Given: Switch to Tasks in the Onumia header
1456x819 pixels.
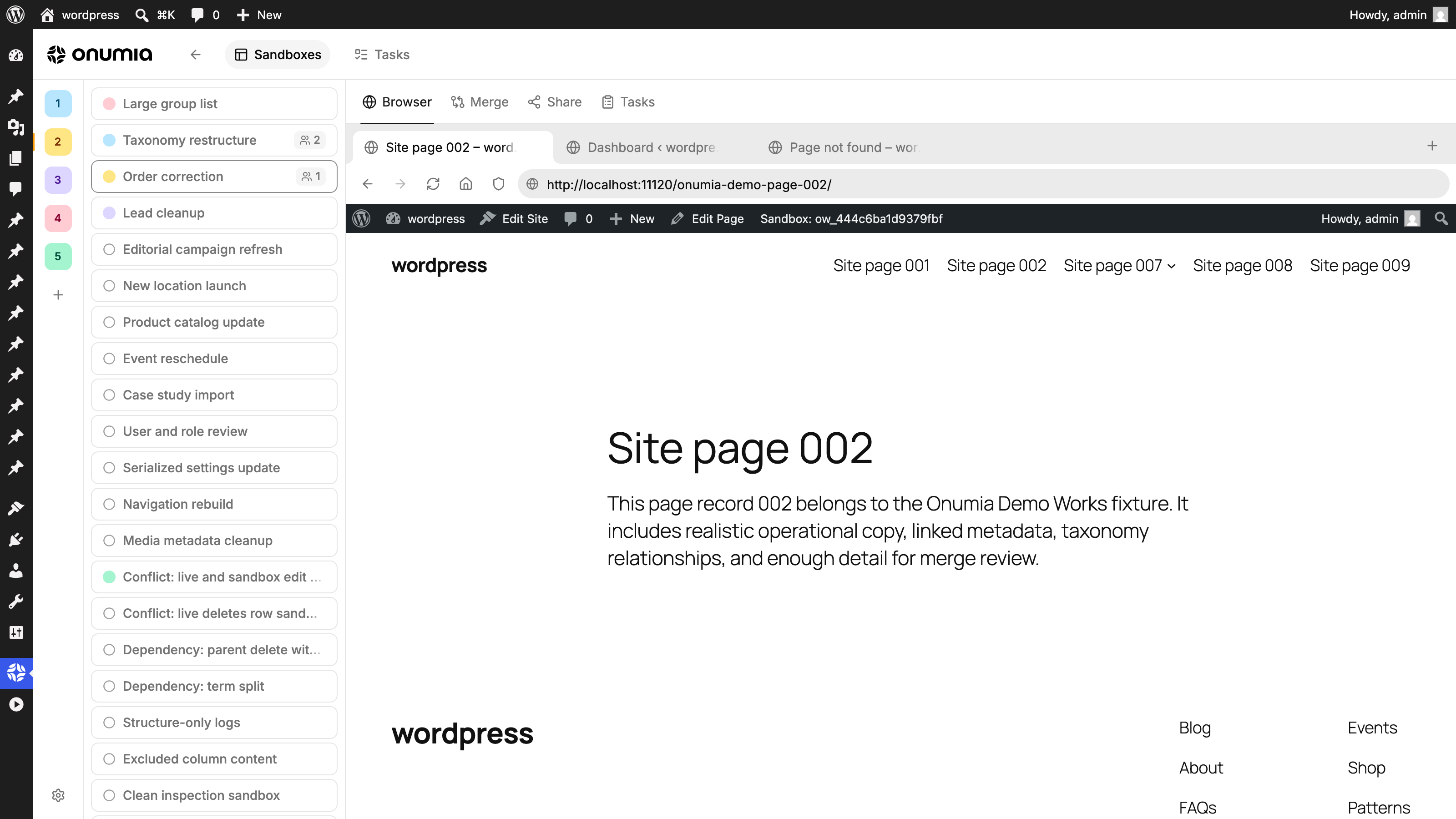Looking at the screenshot, I should tap(382, 54).
